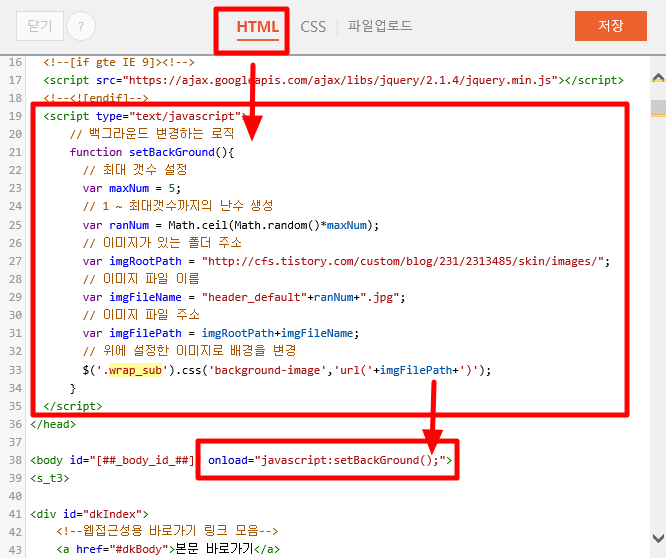
Task: Click the closing </script> tag on line 35
Action: 73,406
